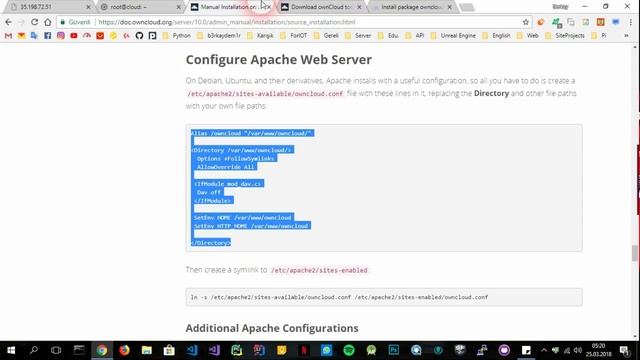Click the page vertical scrollbar thumb

(634, 253)
